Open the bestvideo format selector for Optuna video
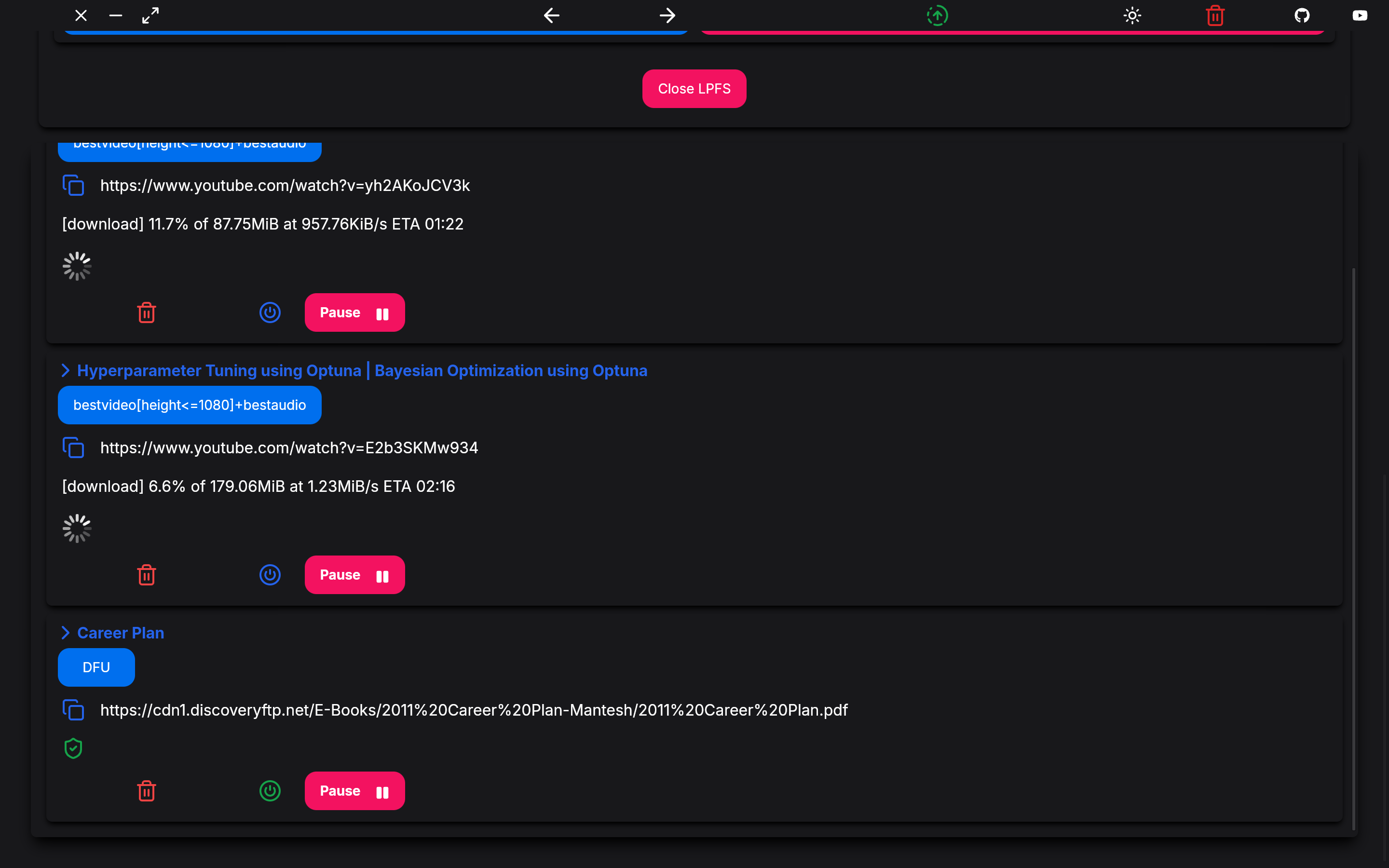 (190, 405)
